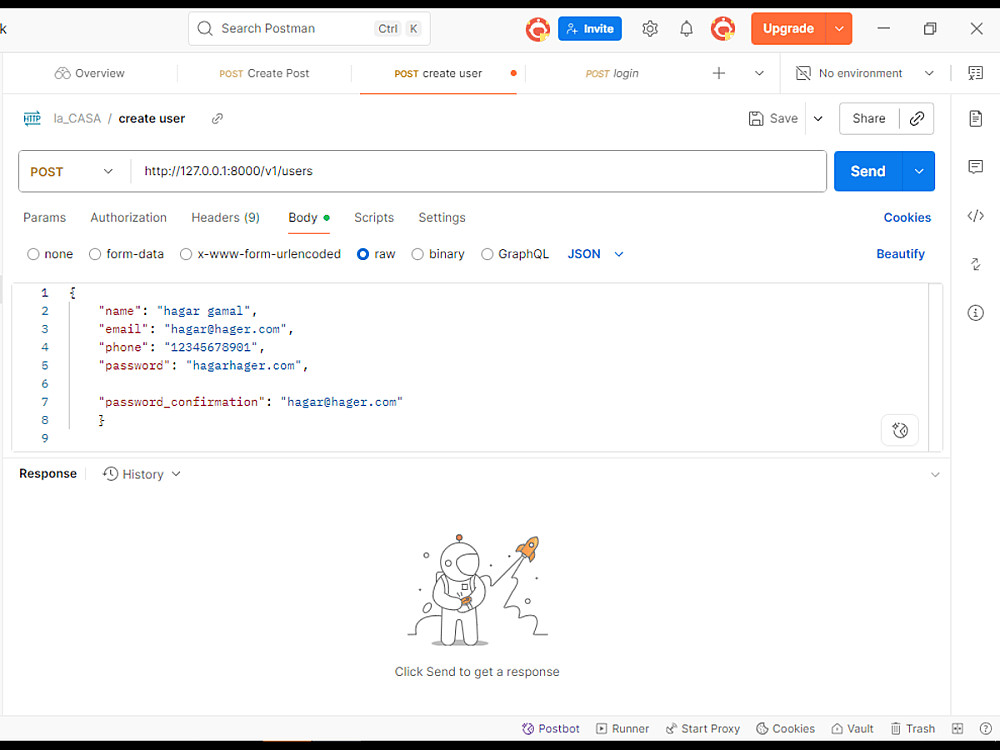This screenshot has height=750, width=1000.
Task: Open a new tab with plus icon
Action: 719,73
